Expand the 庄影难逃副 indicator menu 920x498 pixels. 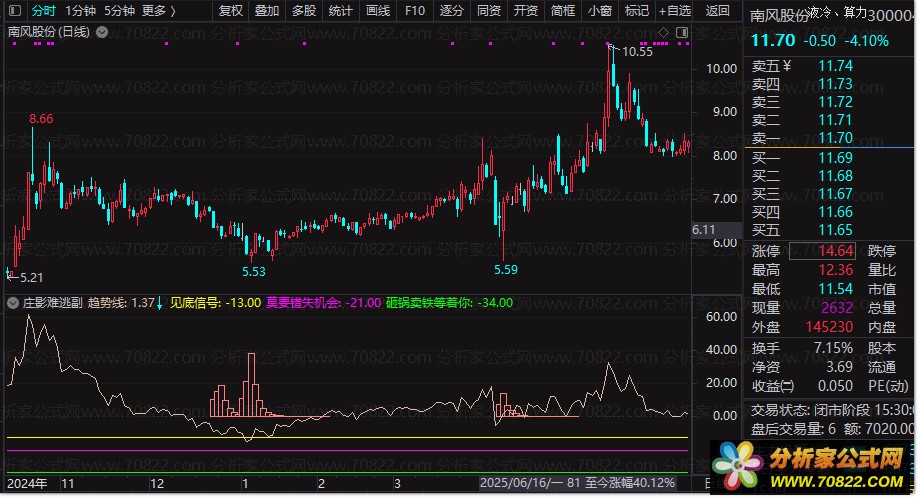pos(13,303)
